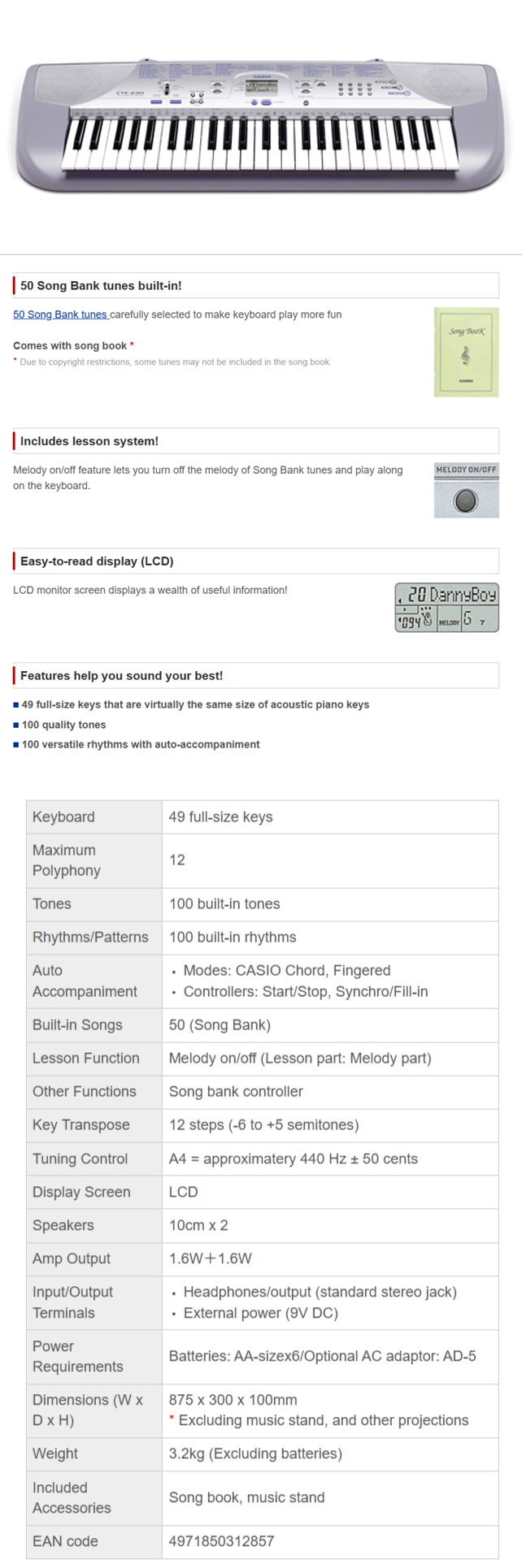Click the blue bullet beside "100 quality tones"
The width and height of the screenshot is (522, 1568).
point(16,725)
